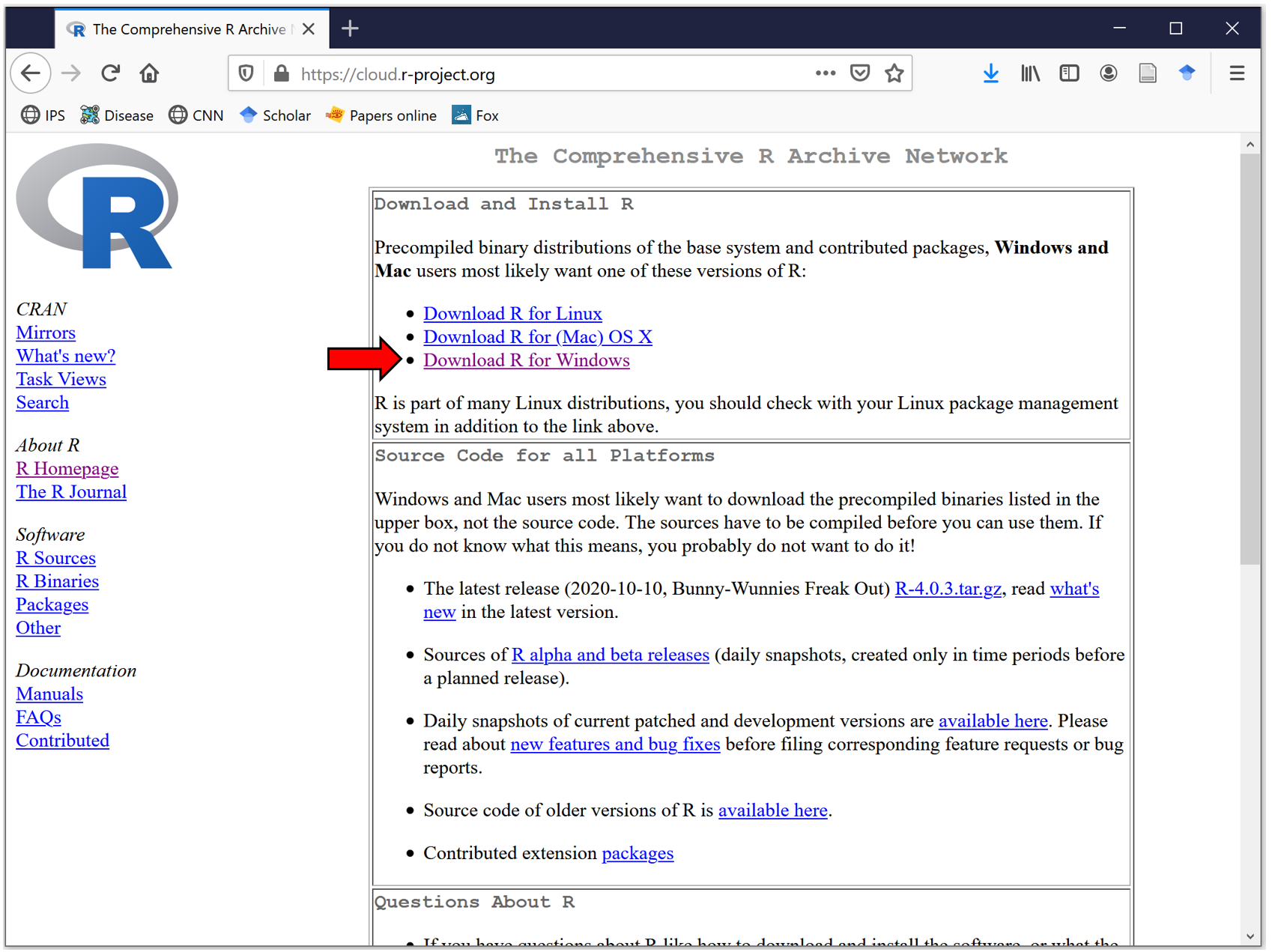1272x952 pixels.
Task: Click the page scrollbar up arrow
Action: 1250,144
